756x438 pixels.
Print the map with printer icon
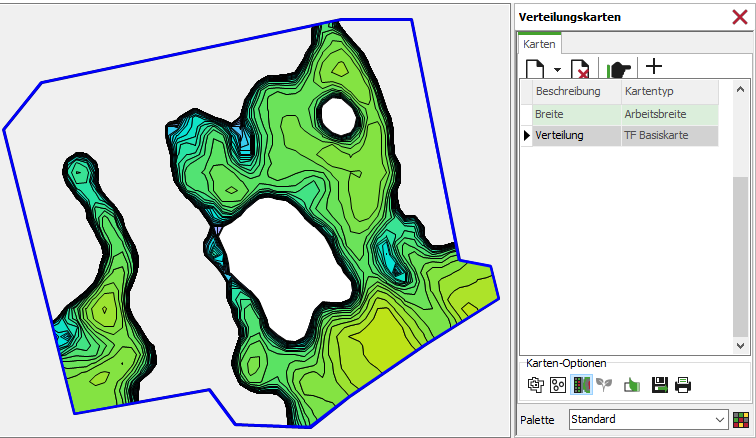683,384
